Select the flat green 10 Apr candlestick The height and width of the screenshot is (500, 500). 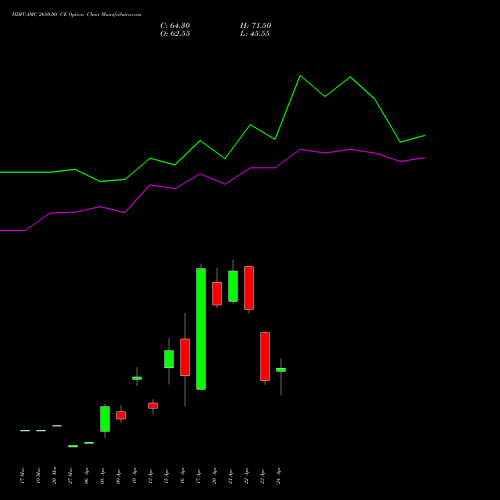(137, 378)
